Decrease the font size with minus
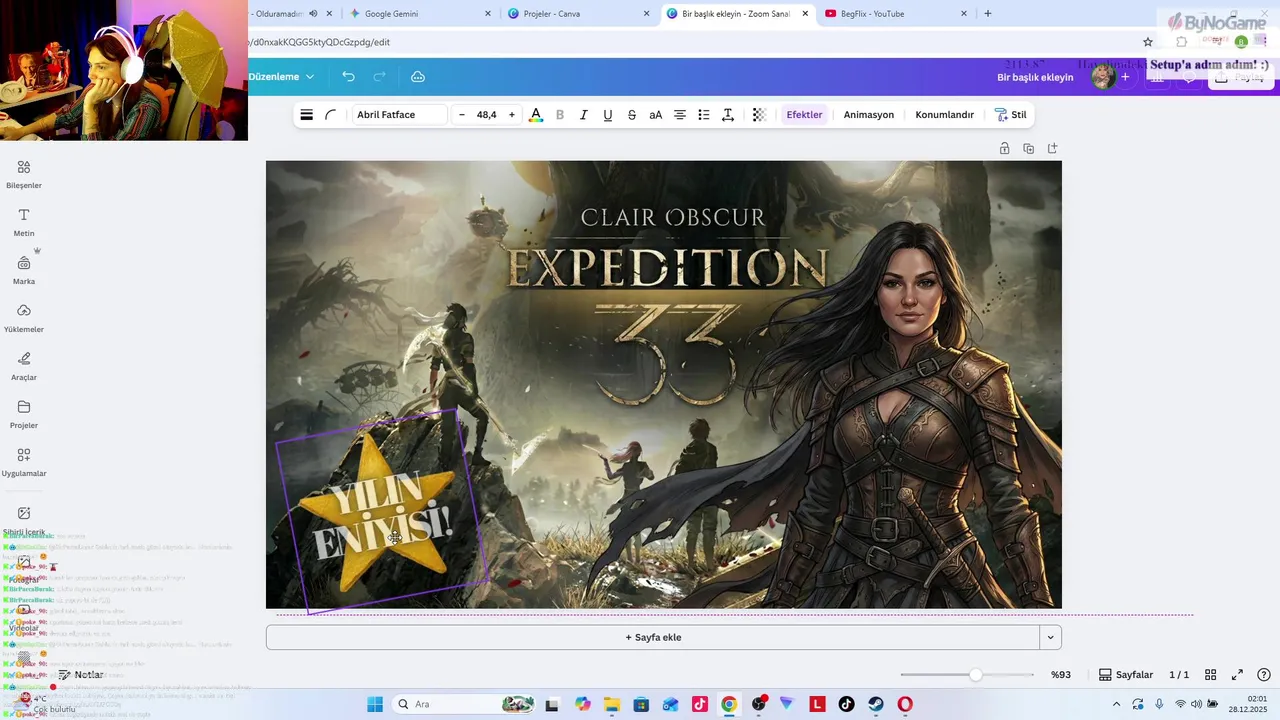Image resolution: width=1280 pixels, height=720 pixels. click(x=462, y=115)
